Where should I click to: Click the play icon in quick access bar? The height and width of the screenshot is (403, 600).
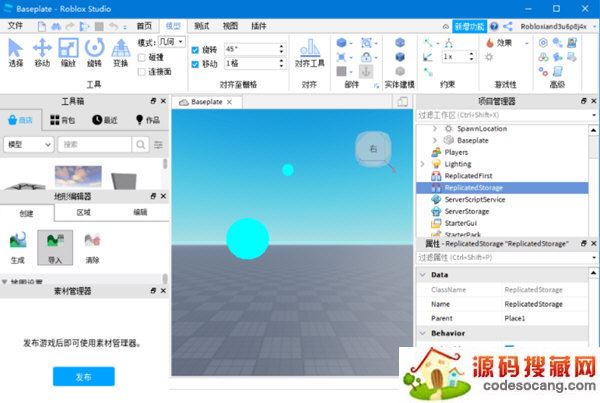pyautogui.click(x=84, y=26)
